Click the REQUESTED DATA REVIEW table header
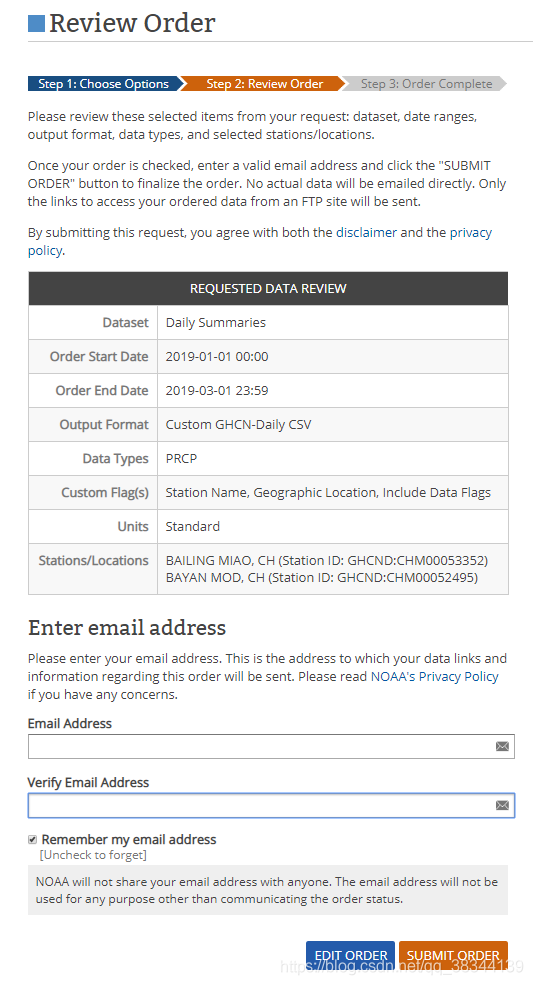This screenshot has height=985, width=533. (268, 288)
